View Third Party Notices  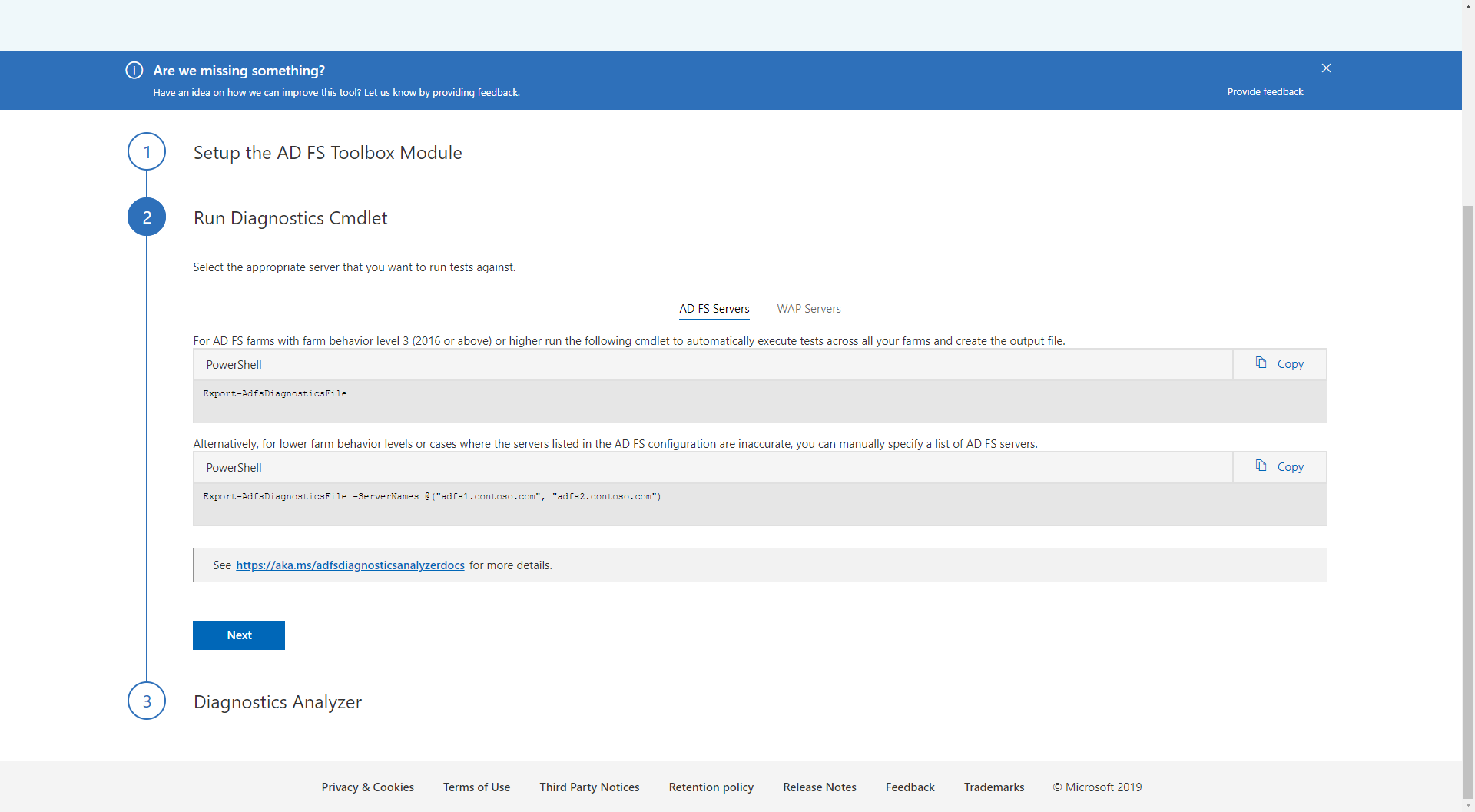click(589, 787)
